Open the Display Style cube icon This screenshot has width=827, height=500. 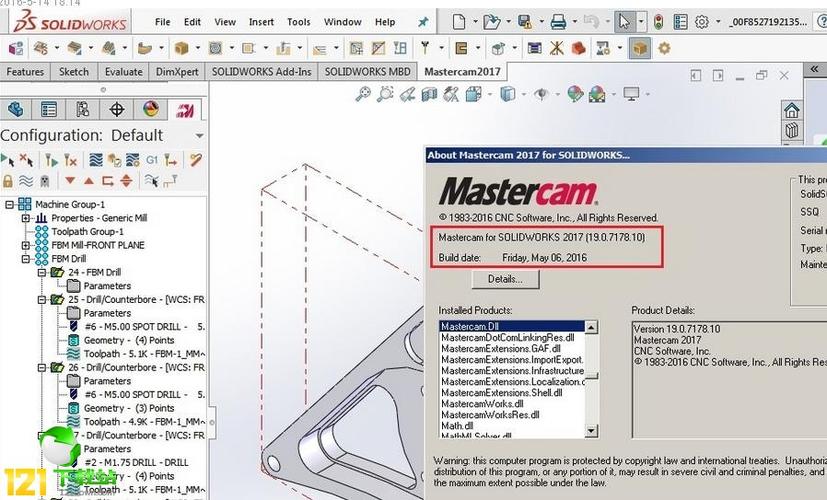pyautogui.click(x=507, y=94)
